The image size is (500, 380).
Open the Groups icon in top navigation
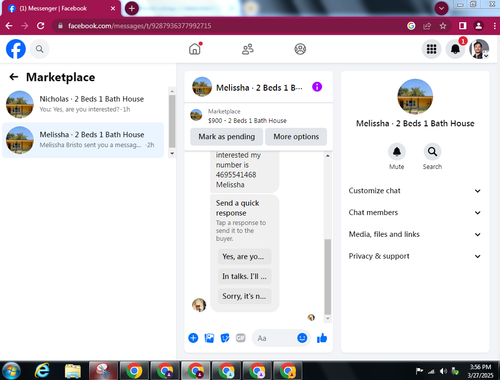point(300,49)
